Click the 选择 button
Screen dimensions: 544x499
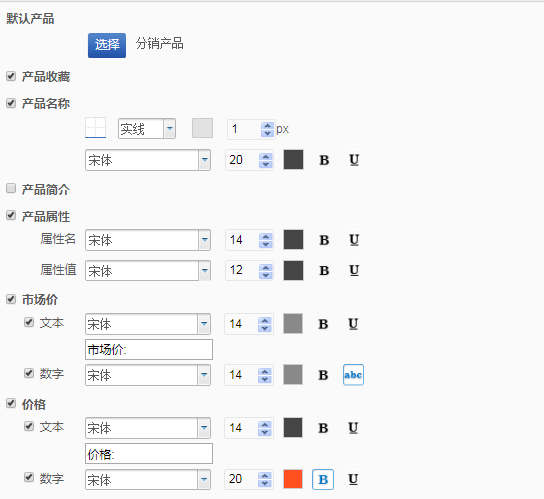(107, 45)
